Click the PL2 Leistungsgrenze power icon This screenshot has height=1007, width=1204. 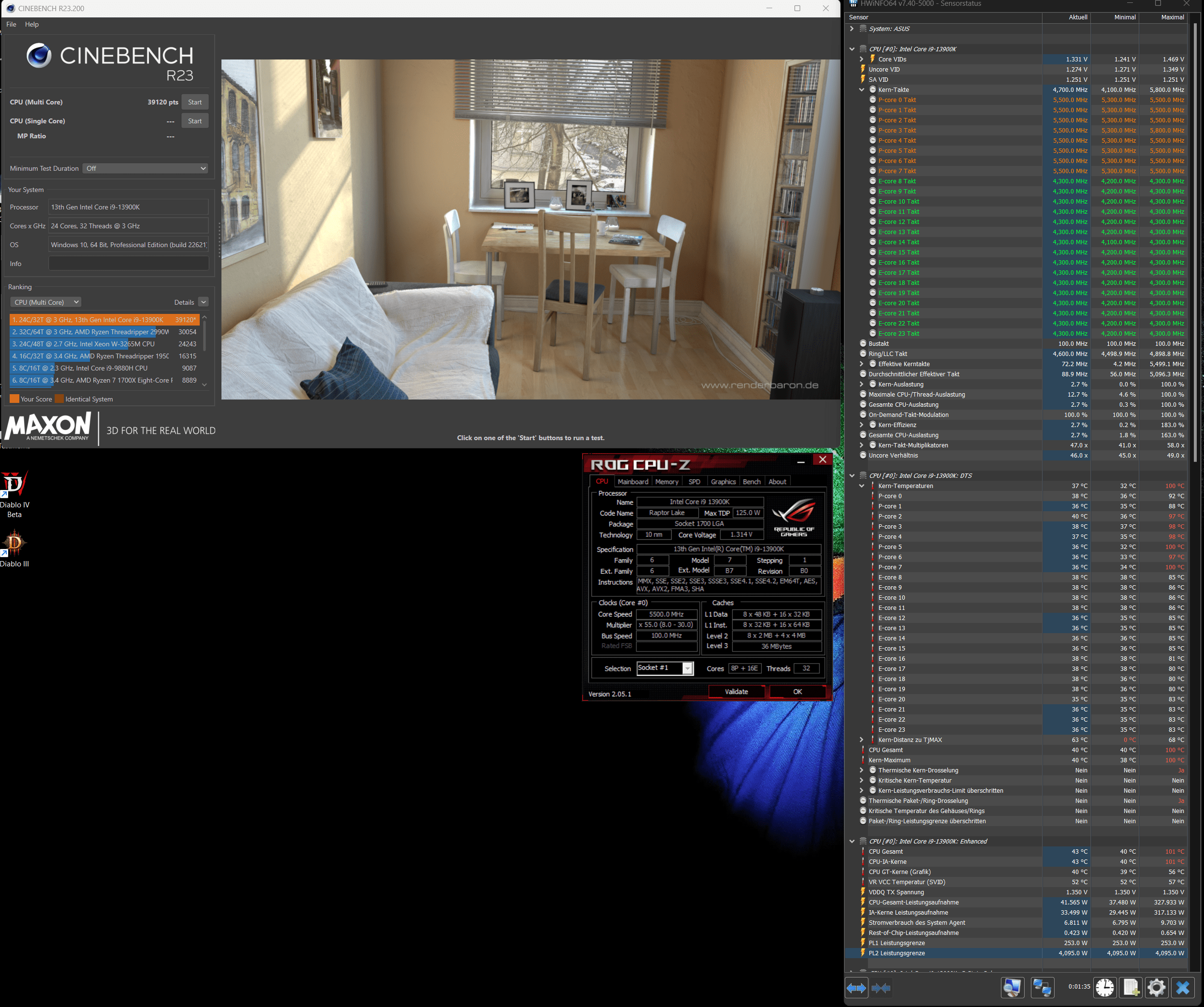863,953
